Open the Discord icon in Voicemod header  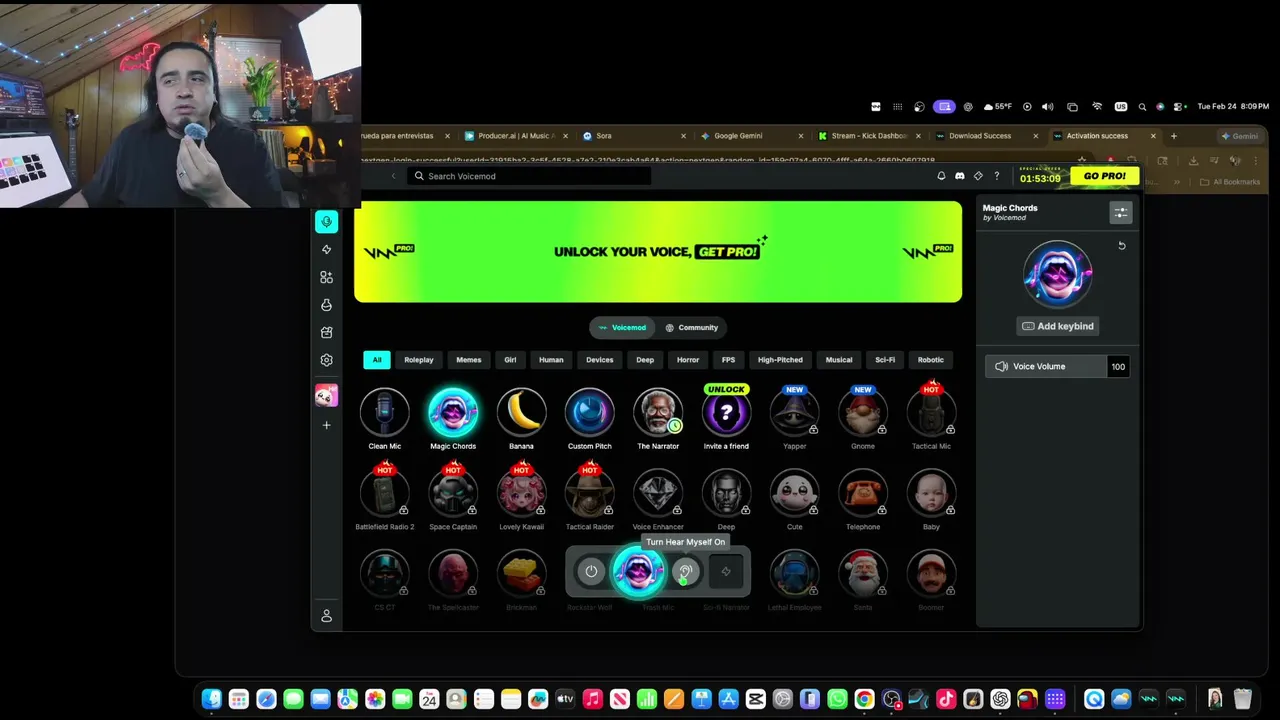[x=959, y=176]
